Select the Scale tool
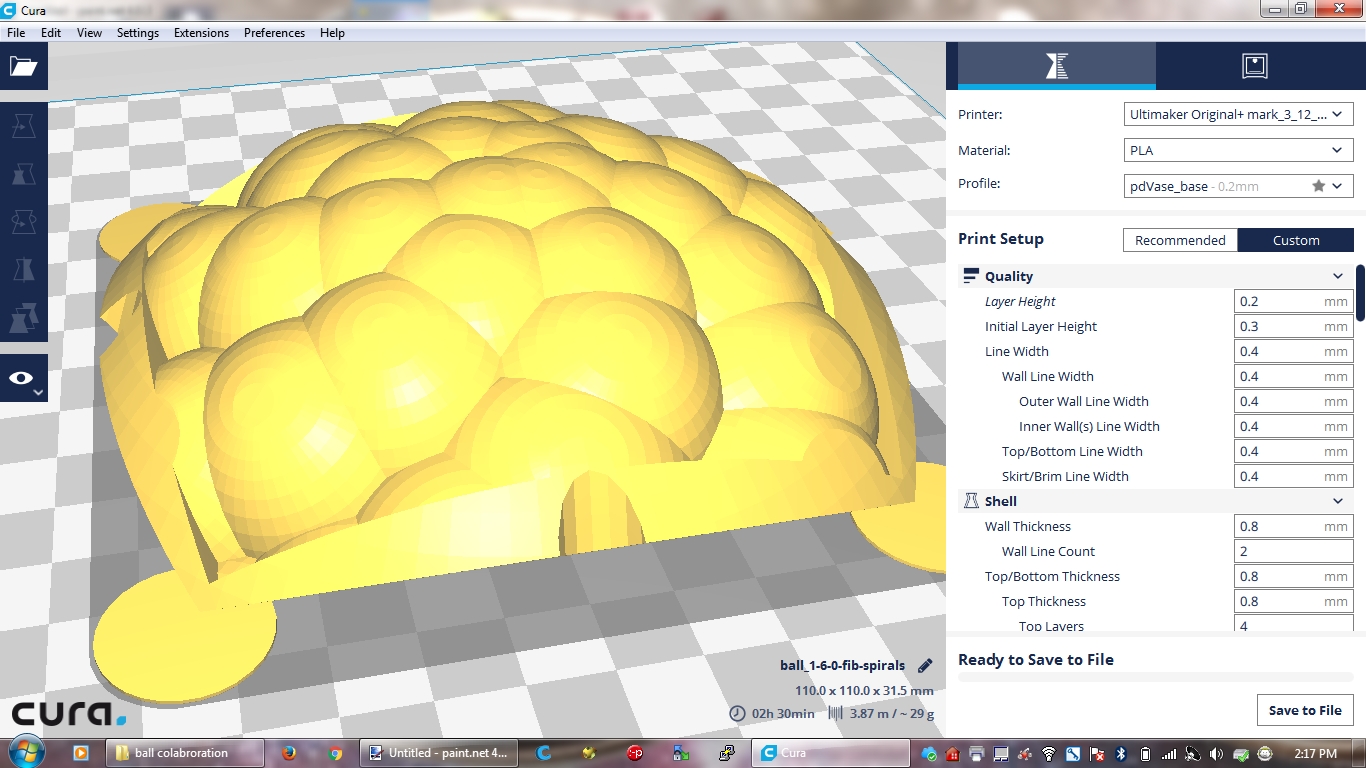The height and width of the screenshot is (768, 1366). tap(23, 174)
